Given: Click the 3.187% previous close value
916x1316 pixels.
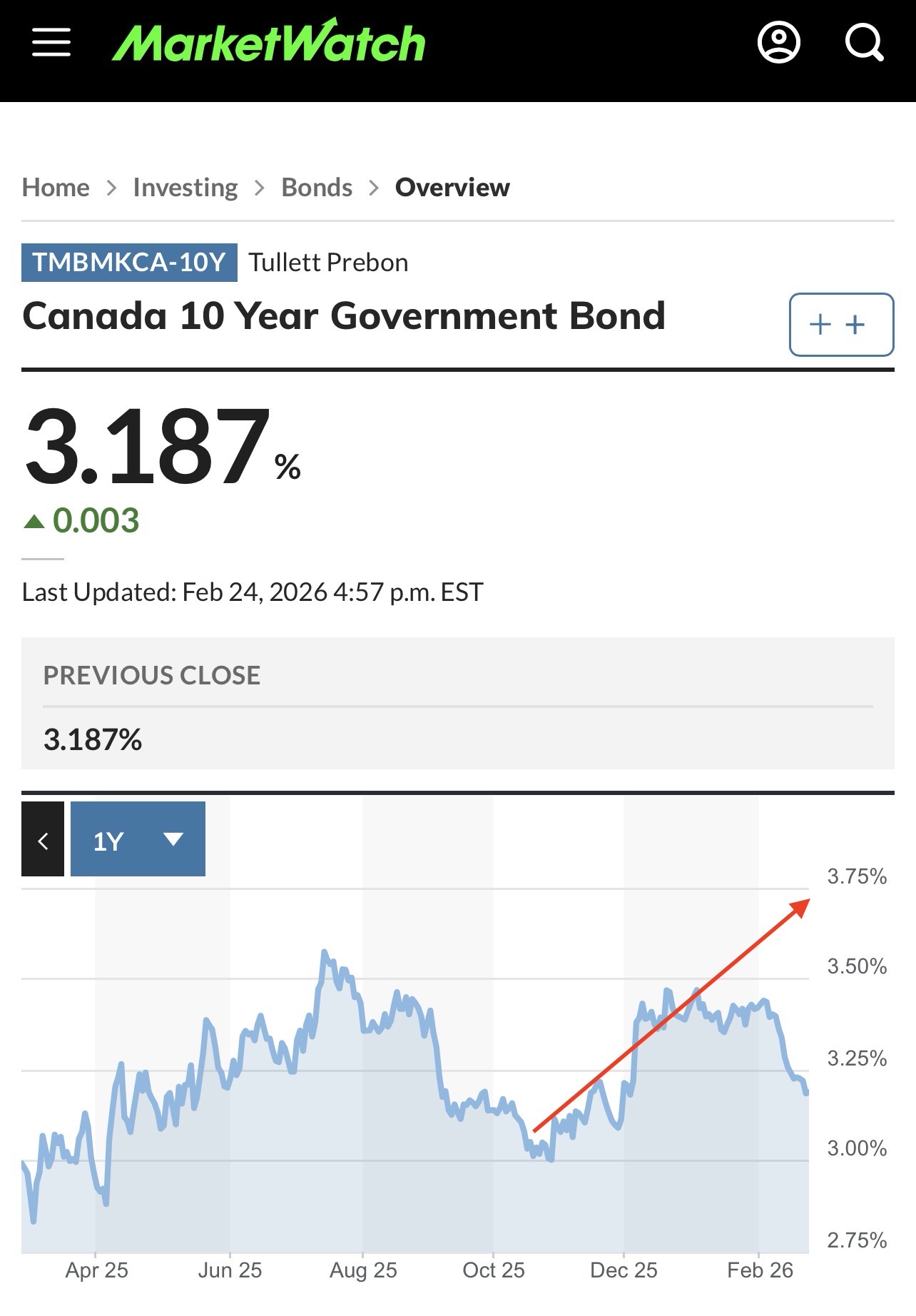Looking at the screenshot, I should [x=93, y=739].
